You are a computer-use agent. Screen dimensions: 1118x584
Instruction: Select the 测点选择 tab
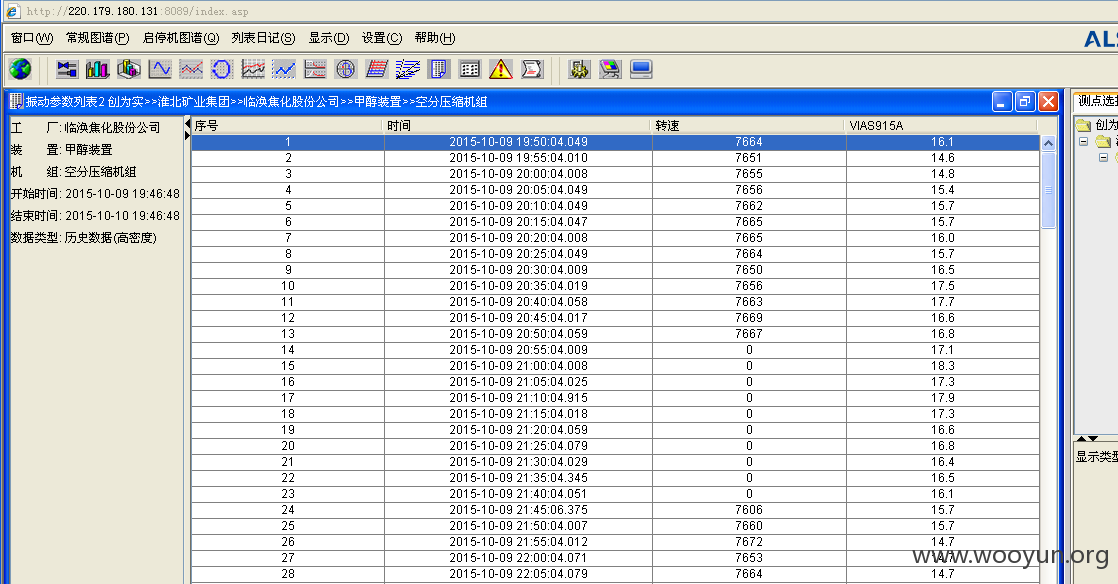coord(1097,101)
